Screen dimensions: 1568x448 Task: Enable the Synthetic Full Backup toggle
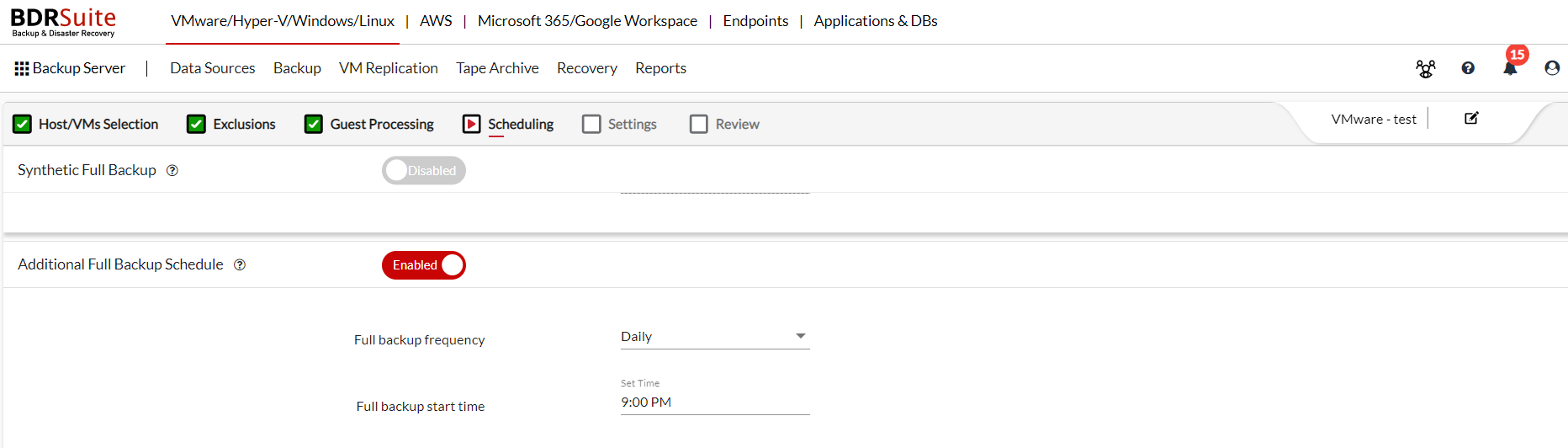point(424,170)
